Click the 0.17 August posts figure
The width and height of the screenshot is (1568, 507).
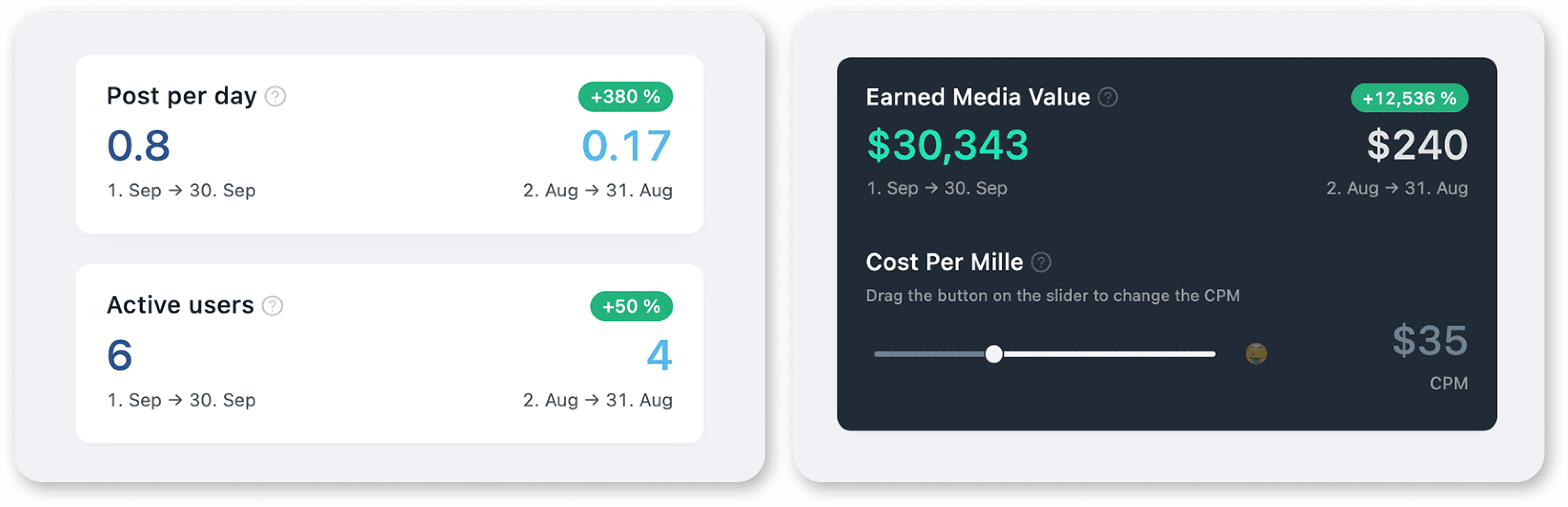626,146
